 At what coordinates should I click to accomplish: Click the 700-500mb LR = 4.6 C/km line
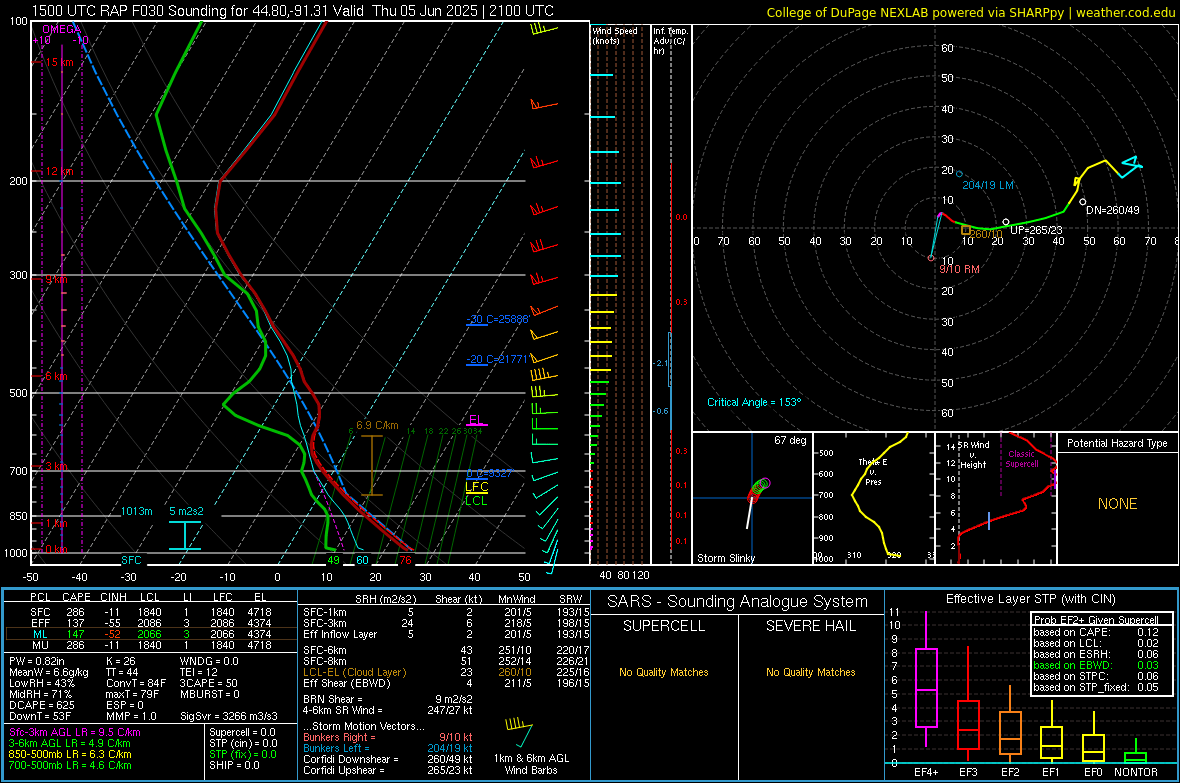70,765
